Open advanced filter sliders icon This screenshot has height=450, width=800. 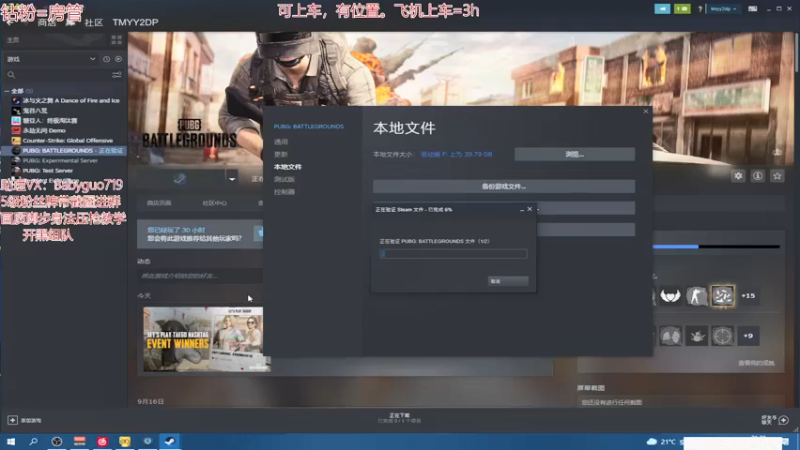[x=117, y=75]
